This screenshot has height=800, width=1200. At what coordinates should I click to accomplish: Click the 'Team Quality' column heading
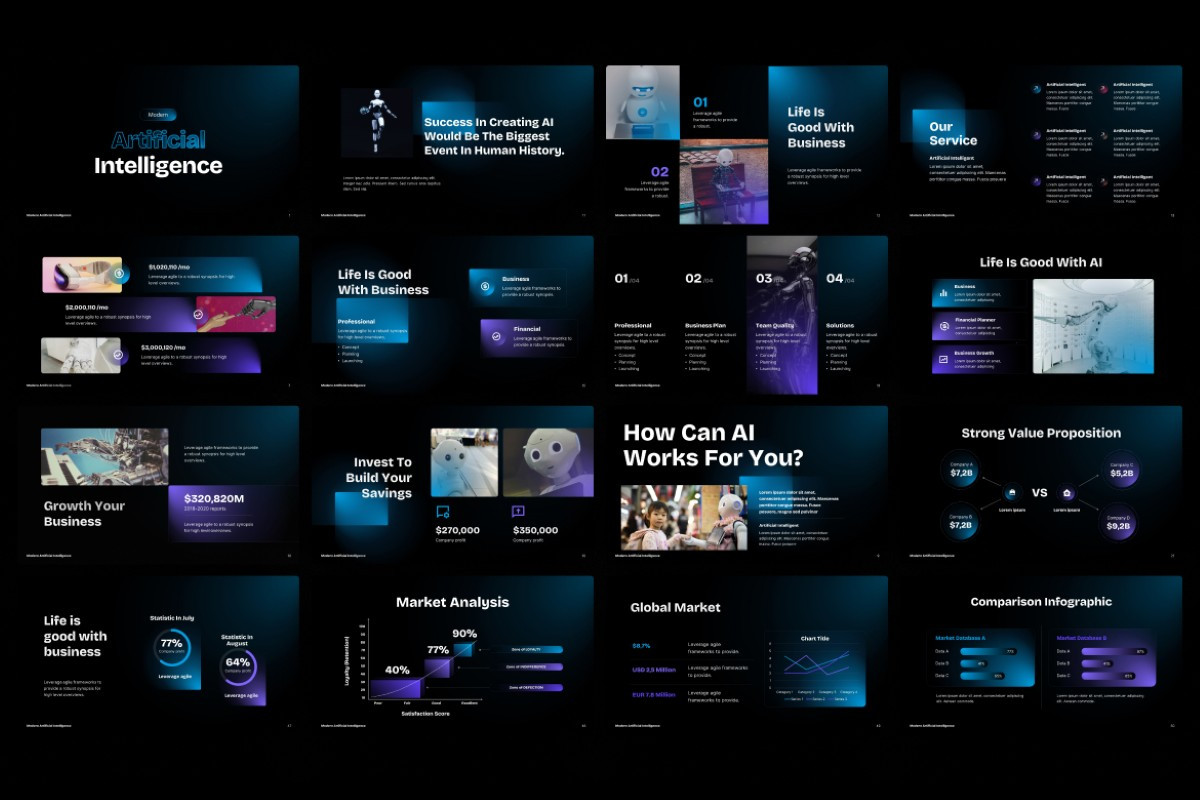click(775, 325)
